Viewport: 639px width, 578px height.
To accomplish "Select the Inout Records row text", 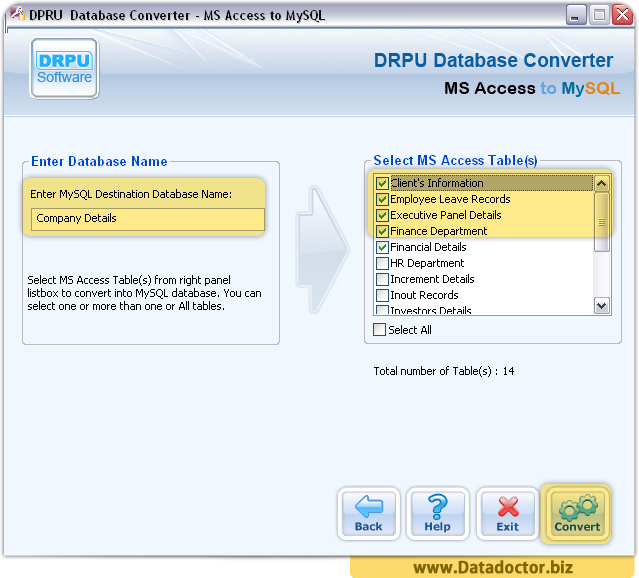I will point(424,295).
